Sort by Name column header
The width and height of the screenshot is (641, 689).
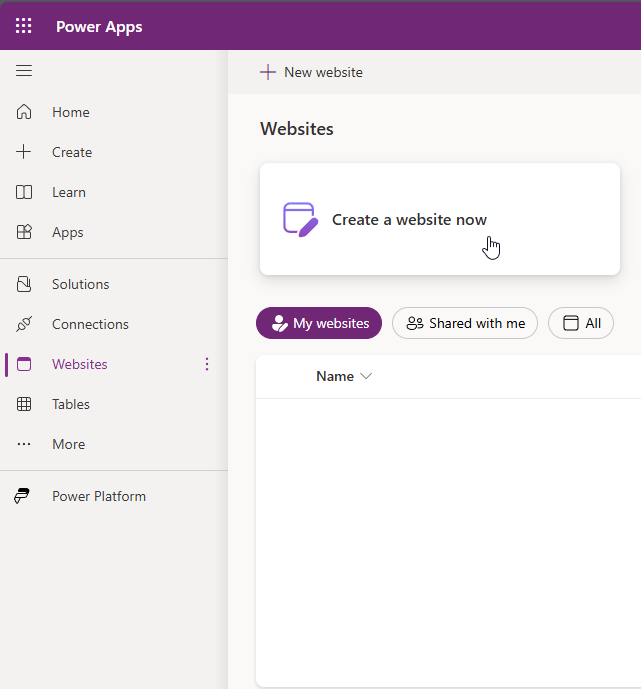(x=335, y=376)
